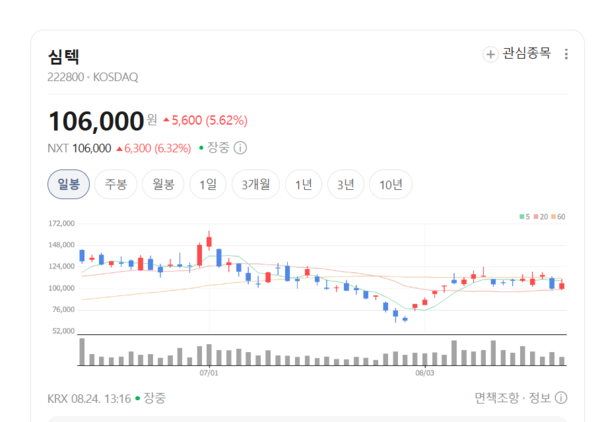
Task: Show the 3개월 three-month chart
Action: (256, 184)
